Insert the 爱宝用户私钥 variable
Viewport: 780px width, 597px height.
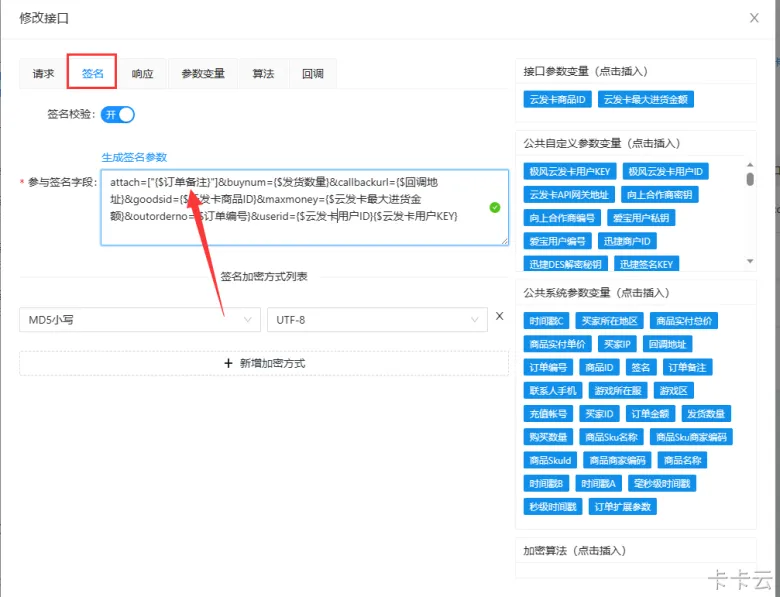coord(641,218)
